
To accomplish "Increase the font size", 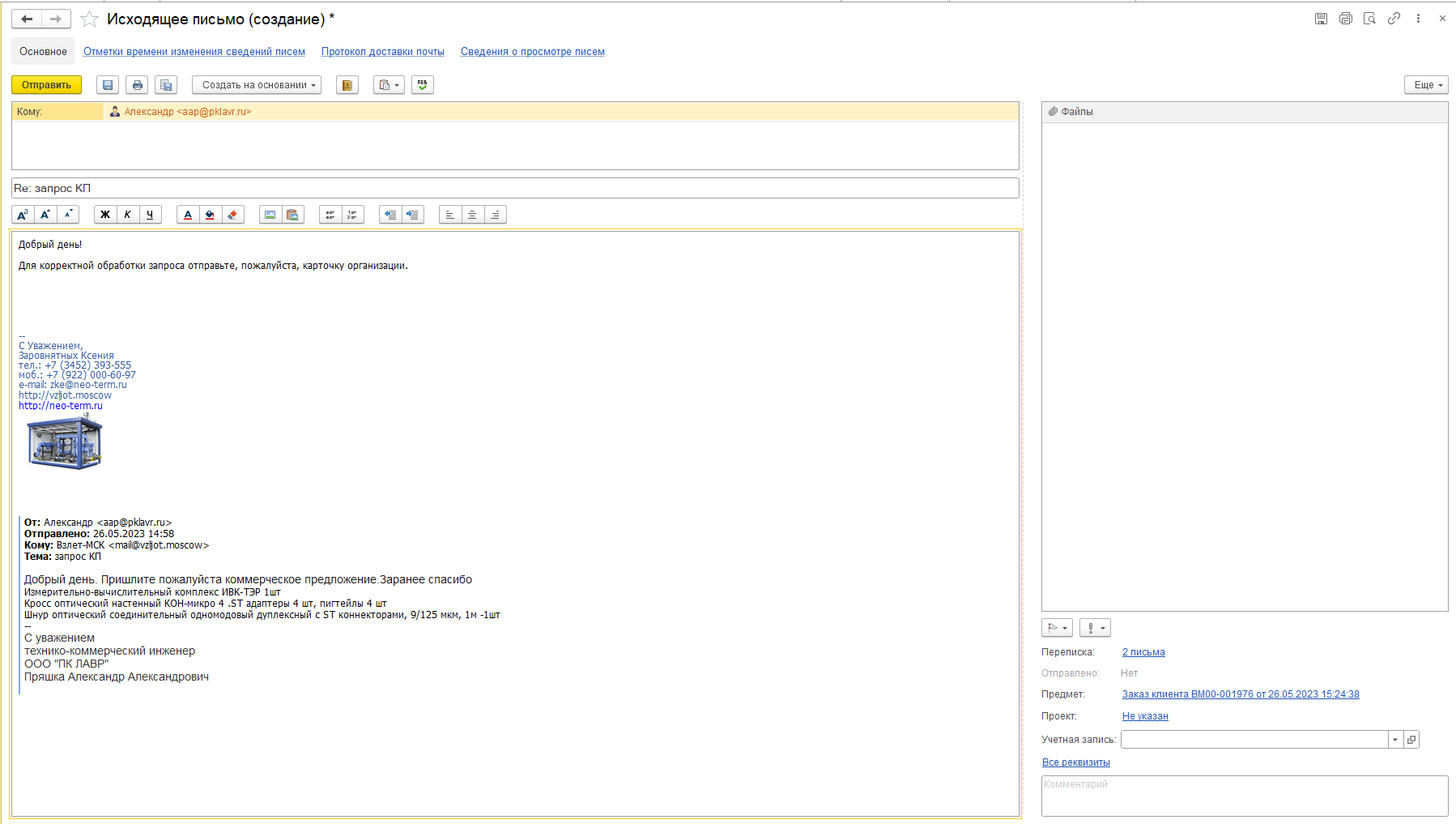I will 45,215.
